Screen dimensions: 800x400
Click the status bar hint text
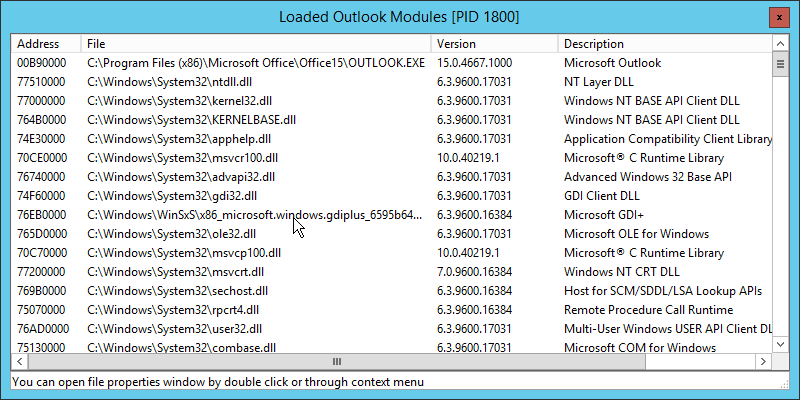point(218,382)
